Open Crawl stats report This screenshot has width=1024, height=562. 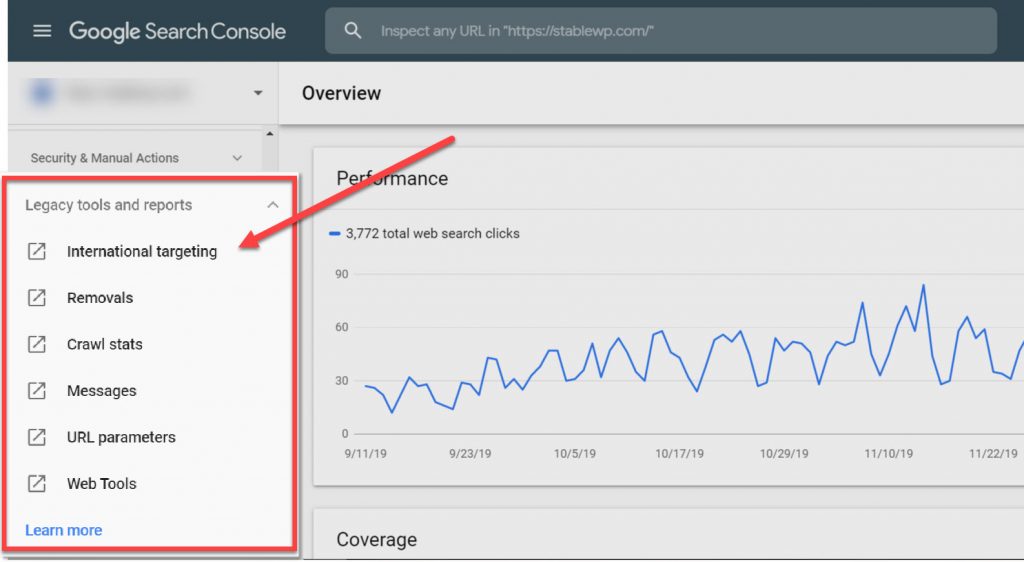(104, 344)
